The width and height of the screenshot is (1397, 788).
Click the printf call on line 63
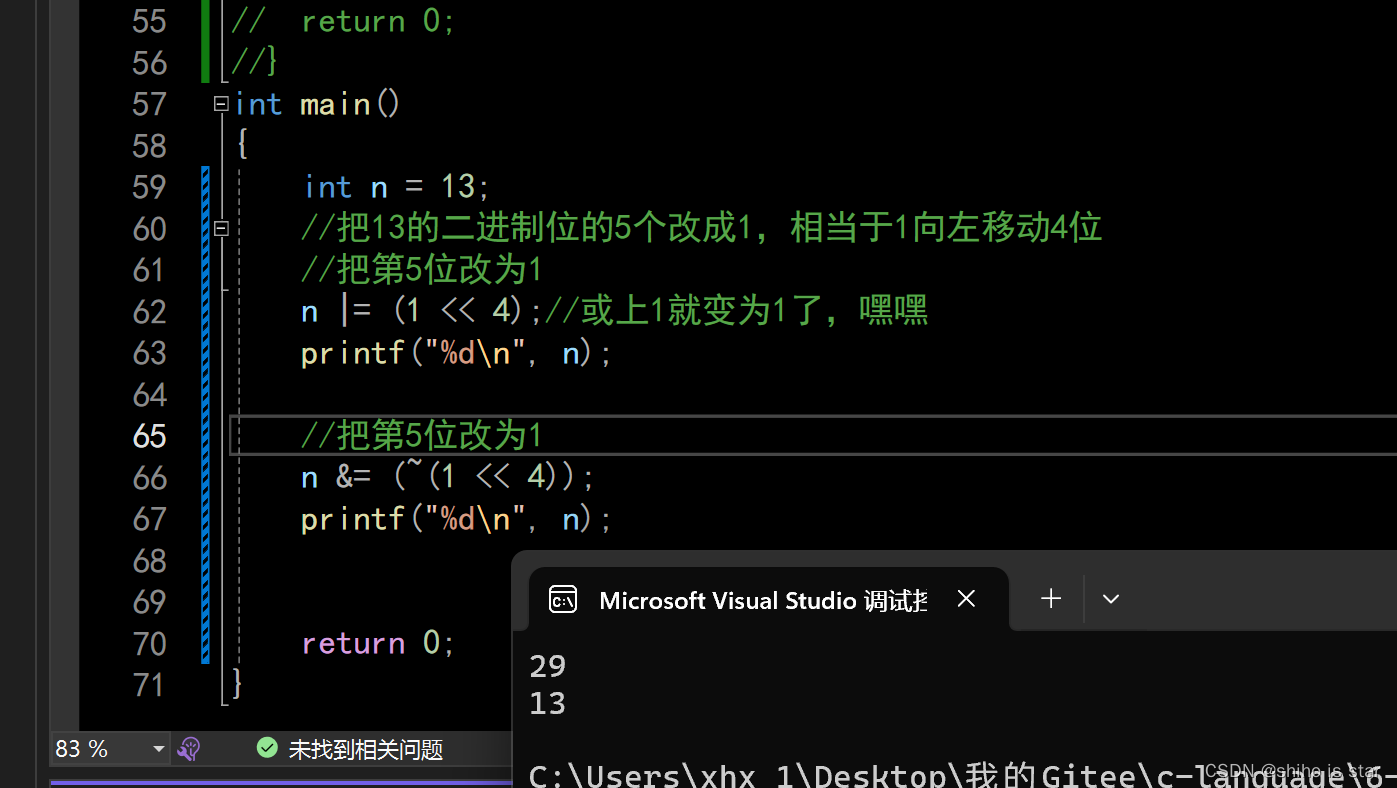456,354
